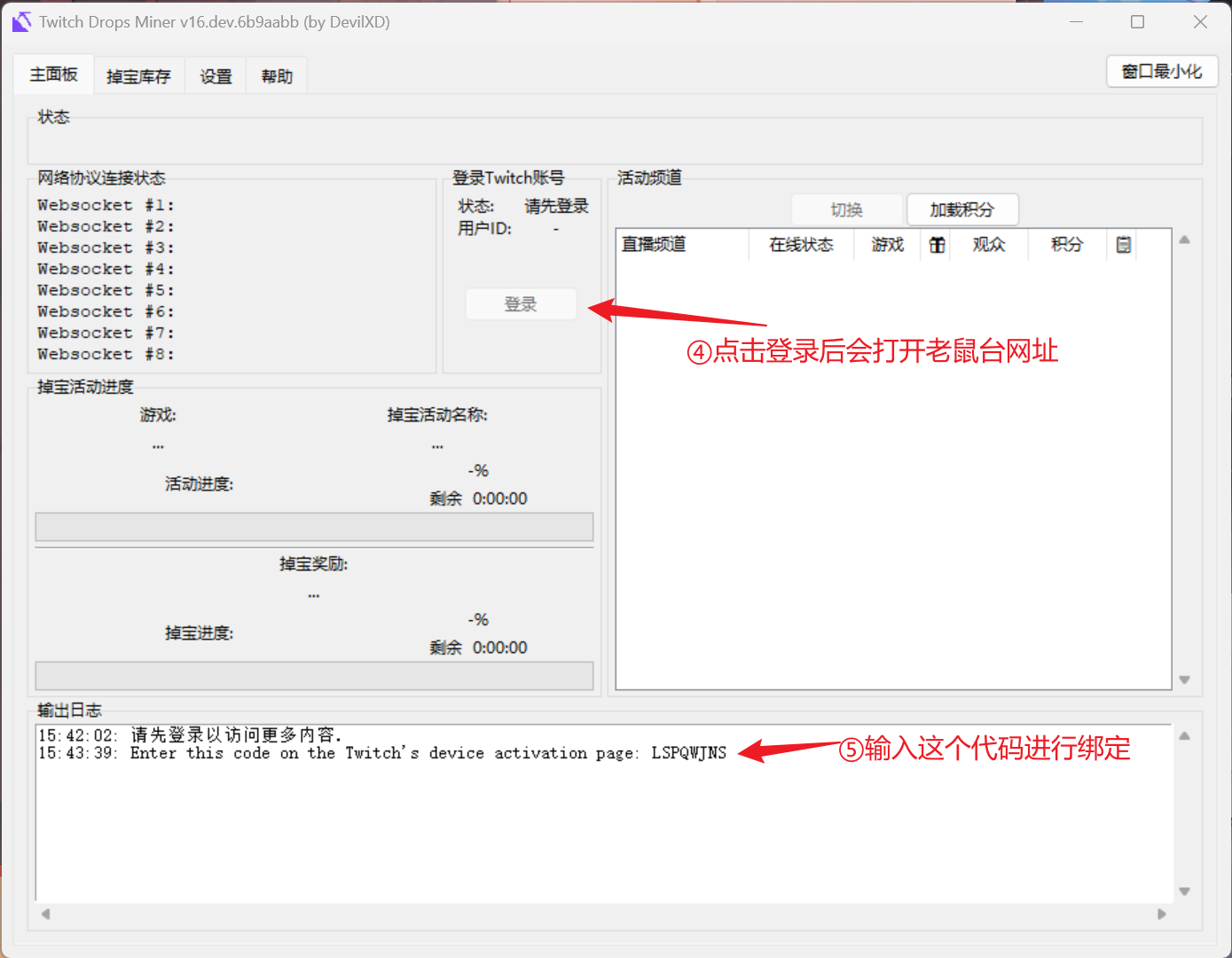Switch to the 主面板 tab
The image size is (1232, 958).
point(53,75)
